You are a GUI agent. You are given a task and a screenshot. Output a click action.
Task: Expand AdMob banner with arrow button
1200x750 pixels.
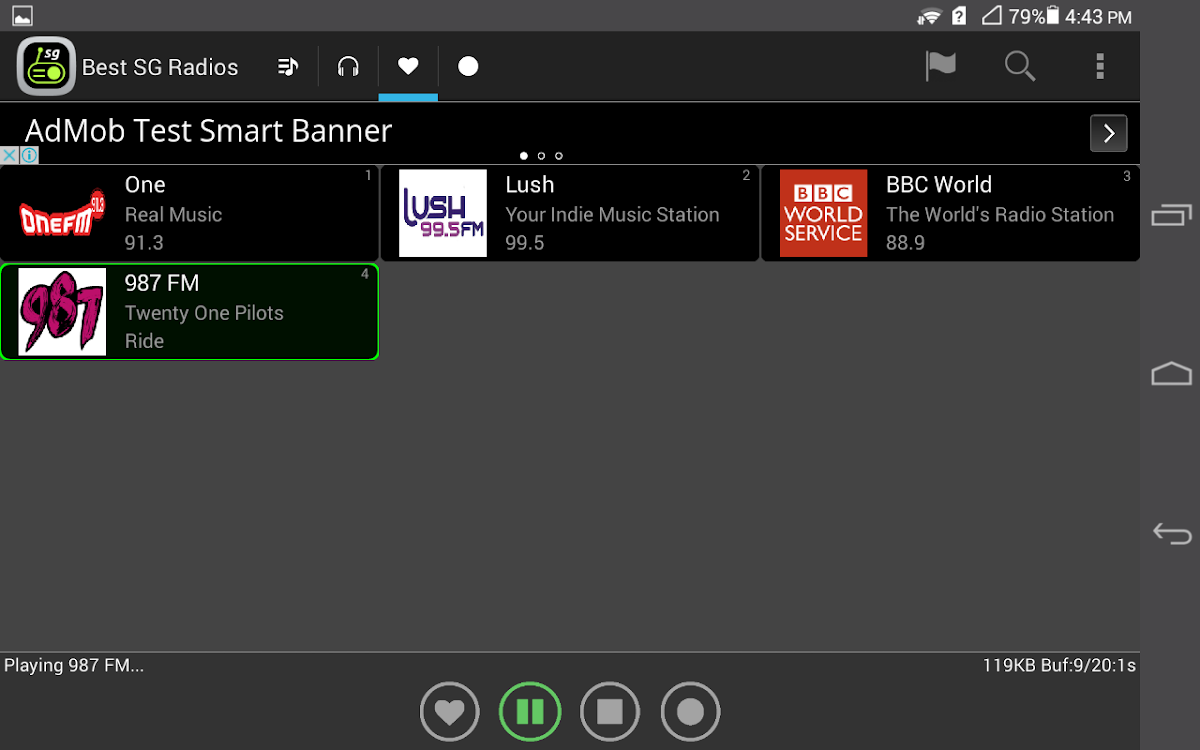pyautogui.click(x=1108, y=133)
